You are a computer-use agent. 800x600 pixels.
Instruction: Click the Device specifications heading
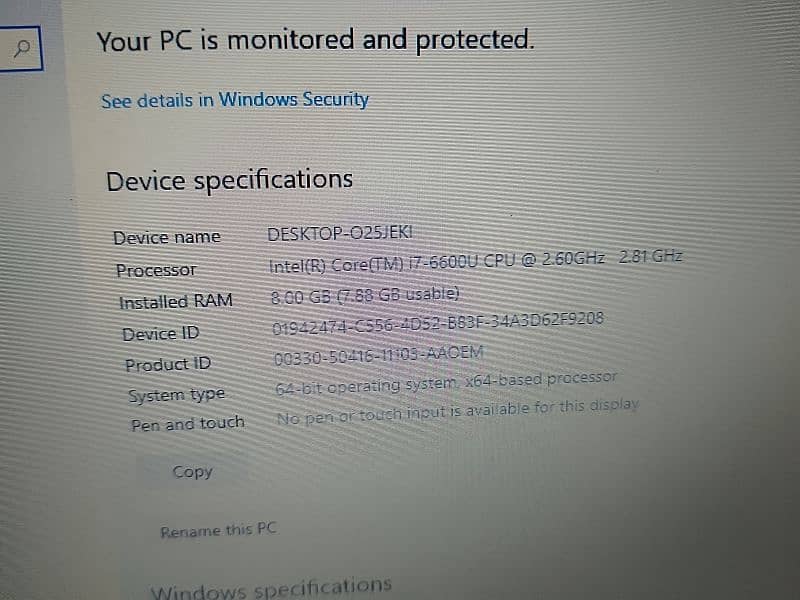pos(229,181)
